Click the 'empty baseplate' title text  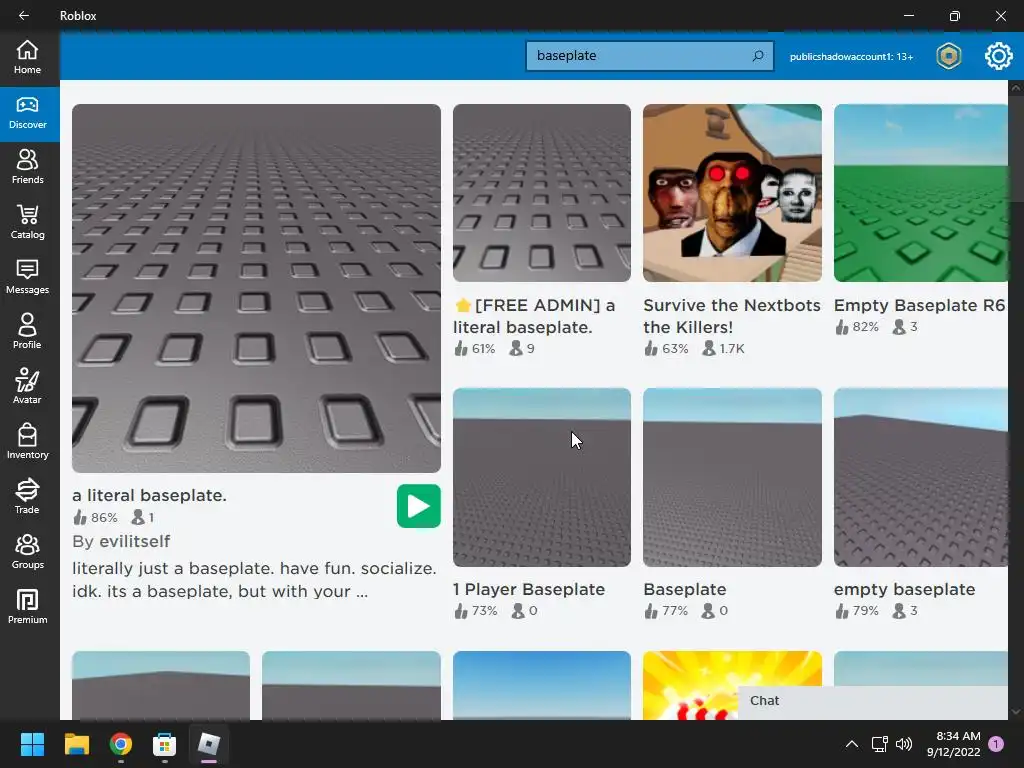[x=904, y=589]
